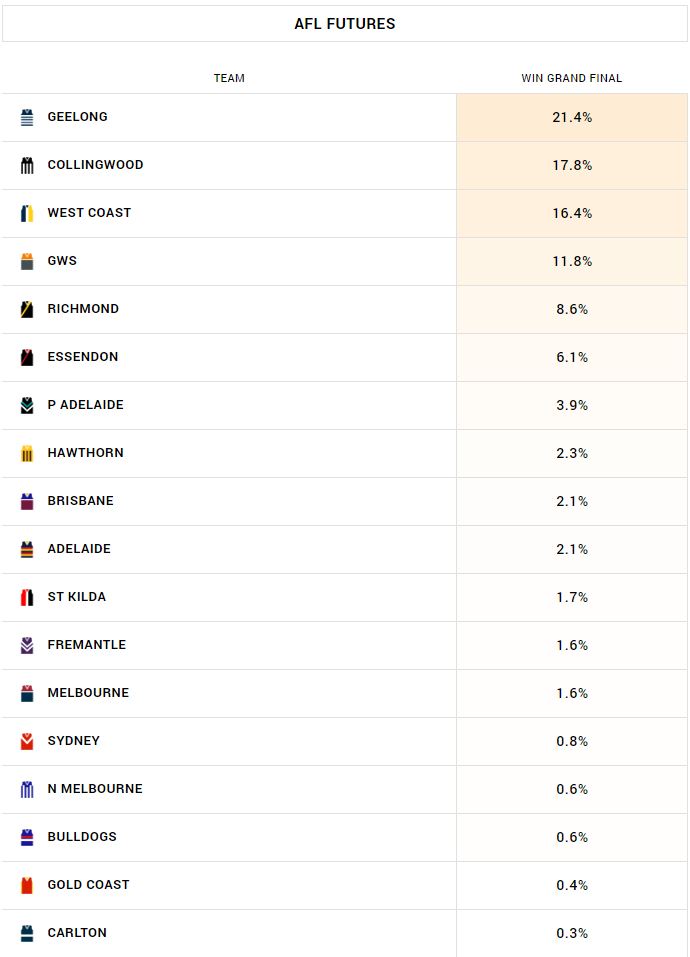The width and height of the screenshot is (690, 957).
Task: Open the ESSENDON team name
Action: click(83, 356)
